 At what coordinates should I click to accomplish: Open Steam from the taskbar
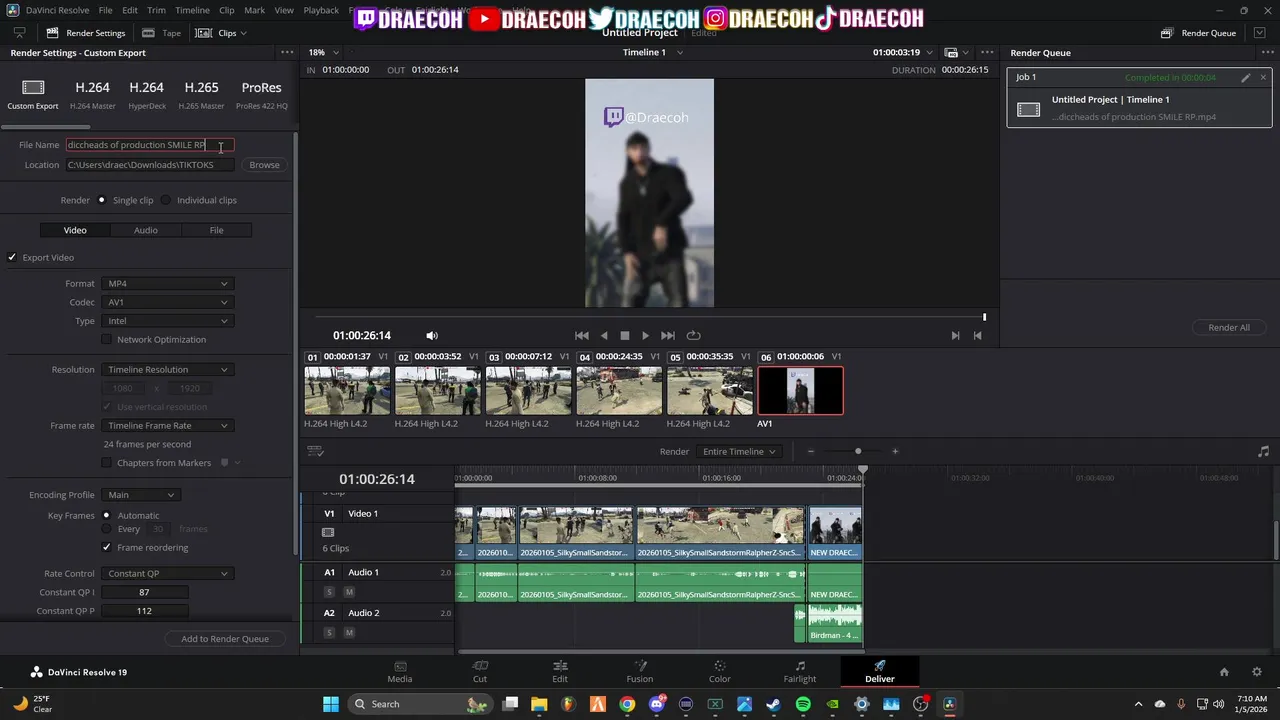tap(773, 704)
